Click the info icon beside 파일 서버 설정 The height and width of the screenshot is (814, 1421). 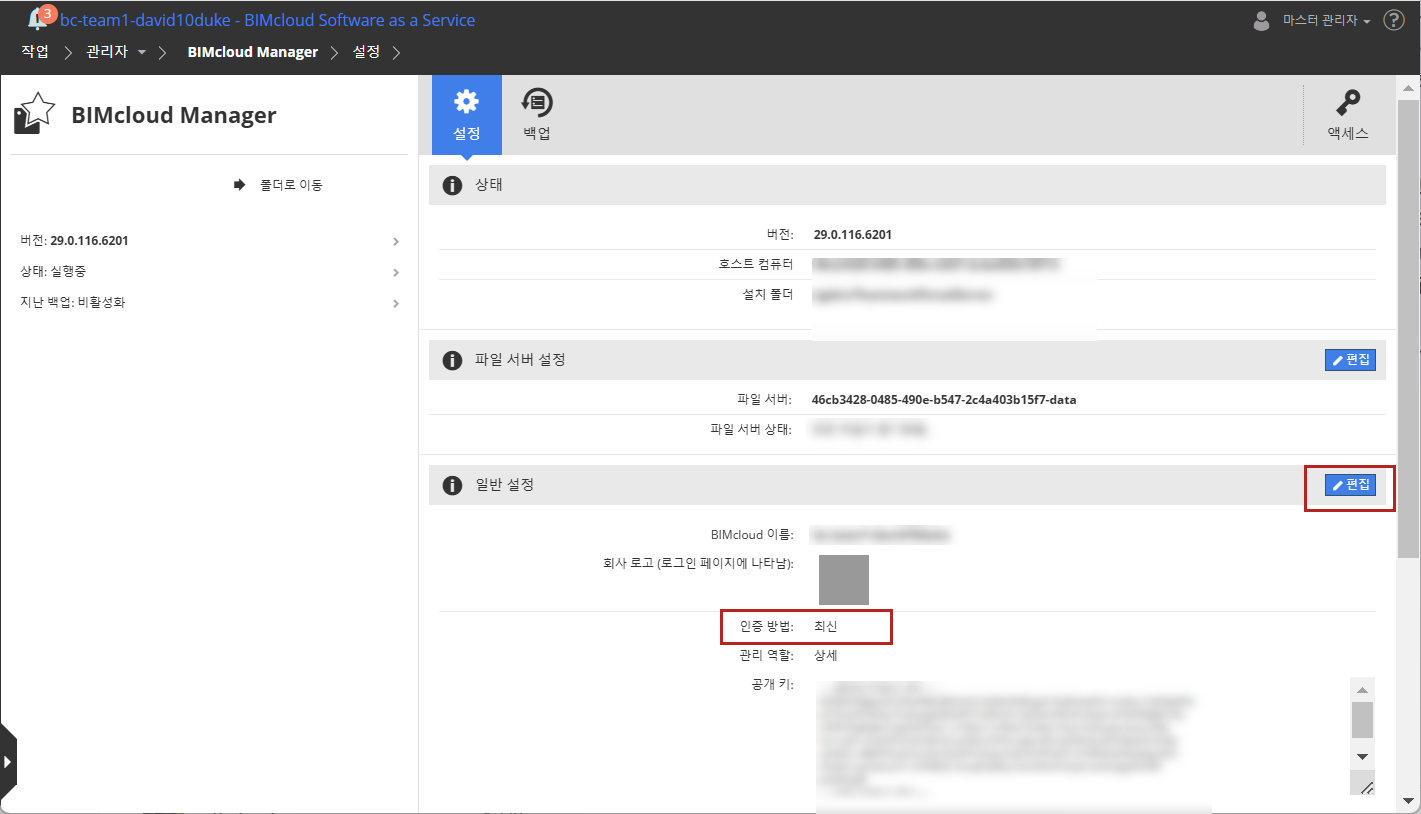tap(452, 360)
